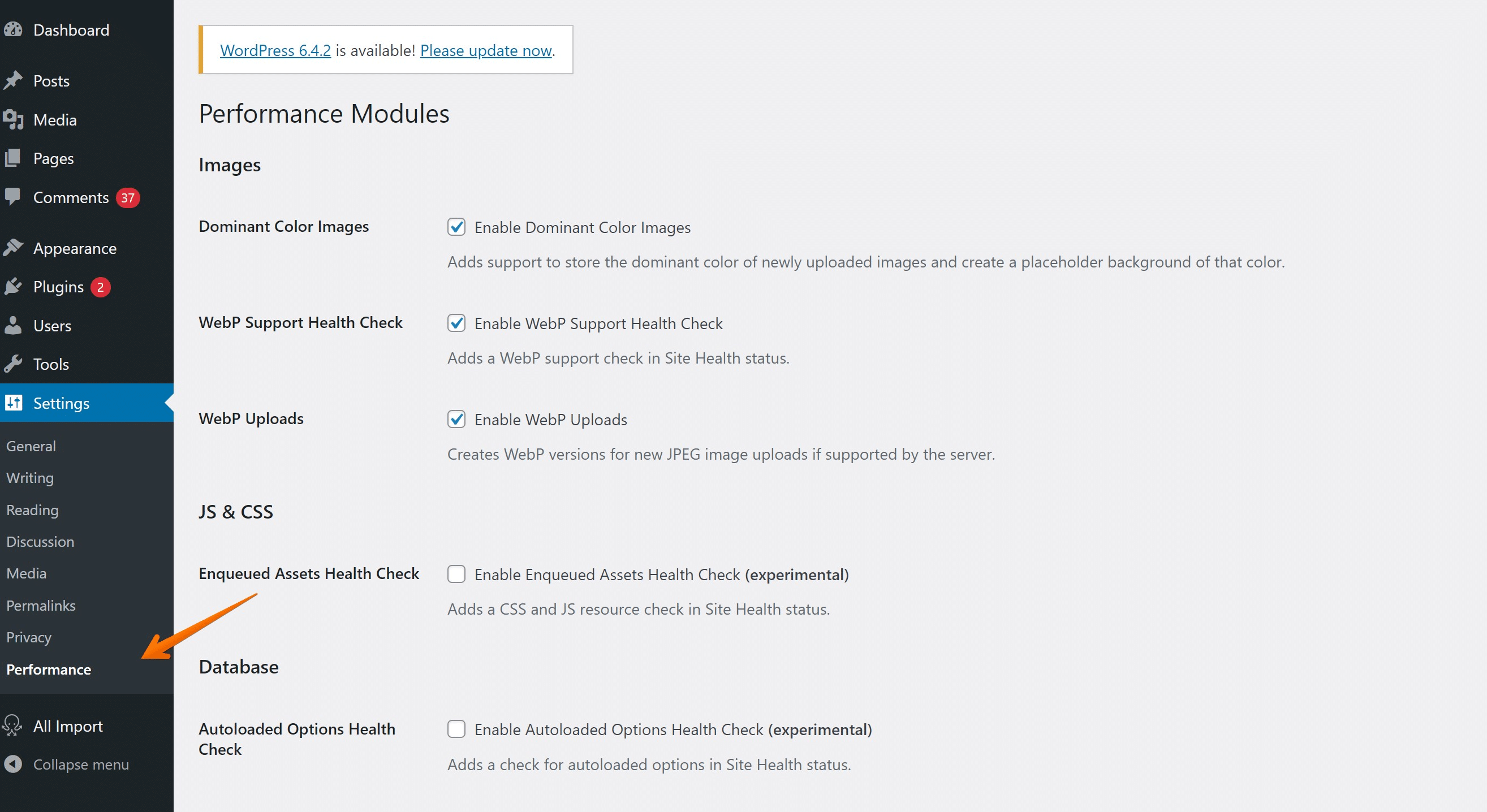Enable Autoloaded Options Health Check
Image resolution: width=1487 pixels, height=812 pixels.
click(456, 729)
